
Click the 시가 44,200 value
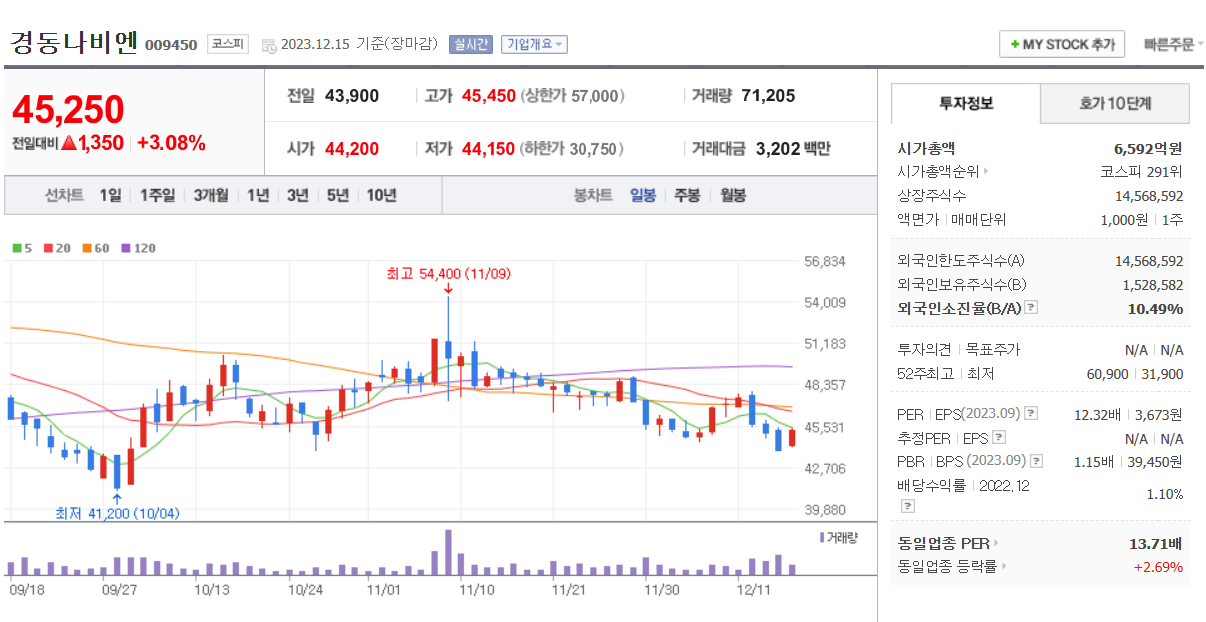tap(351, 149)
